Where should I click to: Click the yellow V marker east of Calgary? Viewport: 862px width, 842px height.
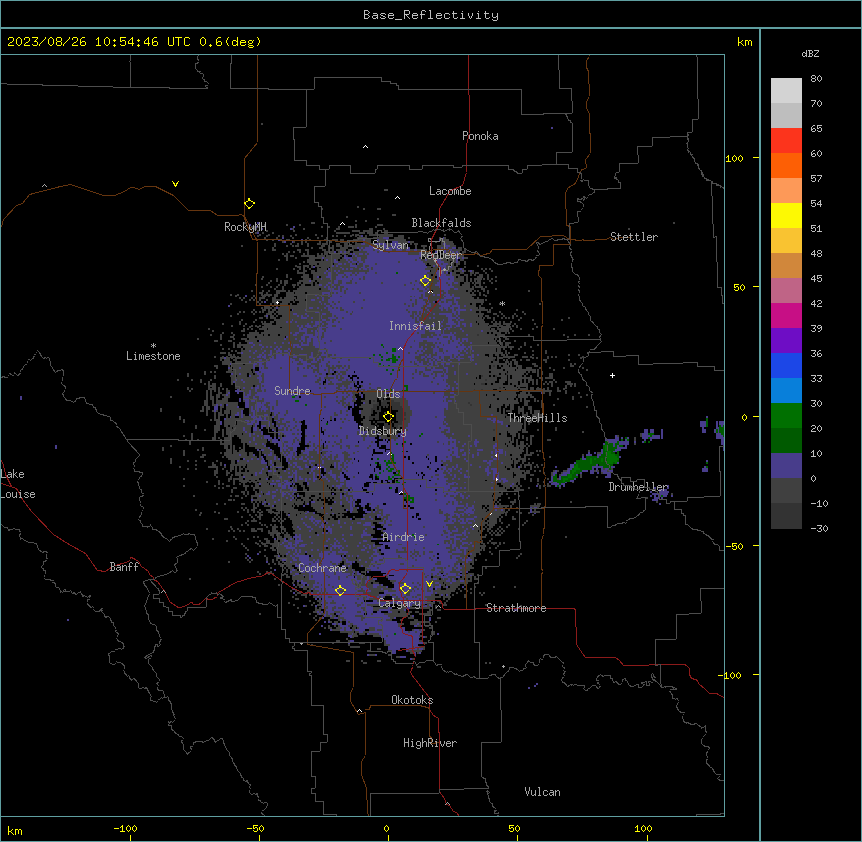(x=429, y=584)
